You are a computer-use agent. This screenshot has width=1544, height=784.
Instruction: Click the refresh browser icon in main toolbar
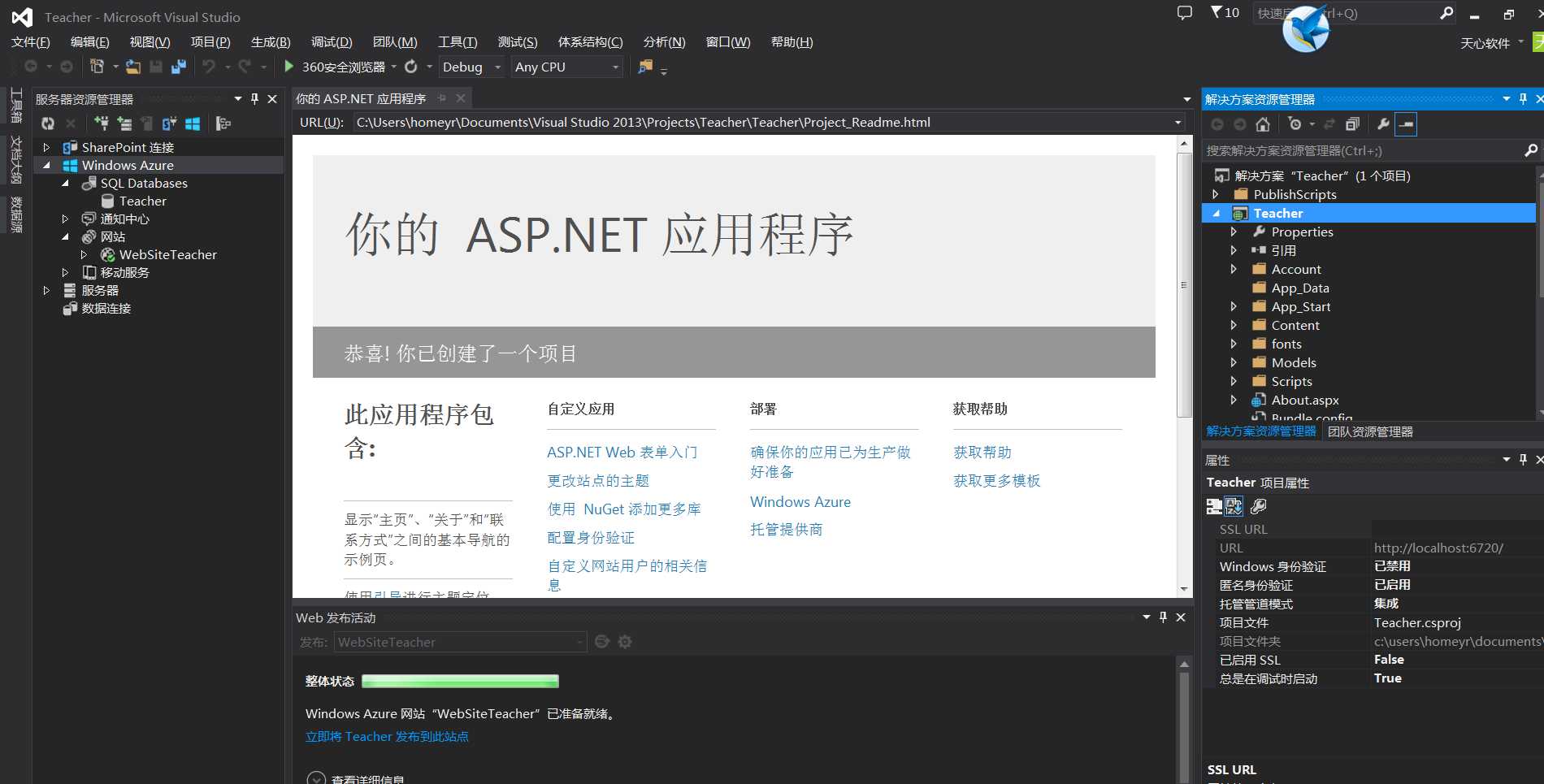pos(411,67)
